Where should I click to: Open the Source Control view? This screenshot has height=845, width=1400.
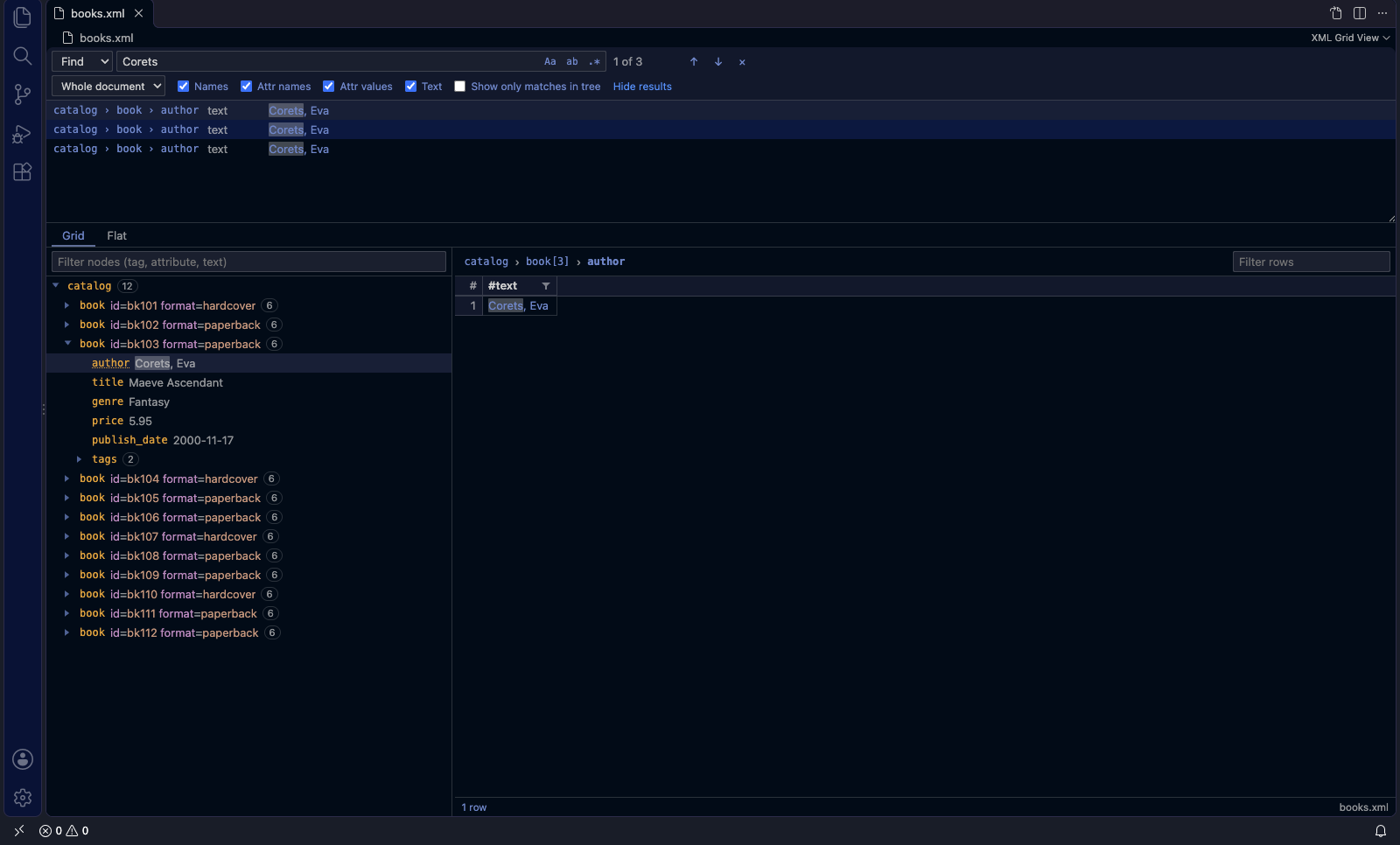tap(23, 94)
